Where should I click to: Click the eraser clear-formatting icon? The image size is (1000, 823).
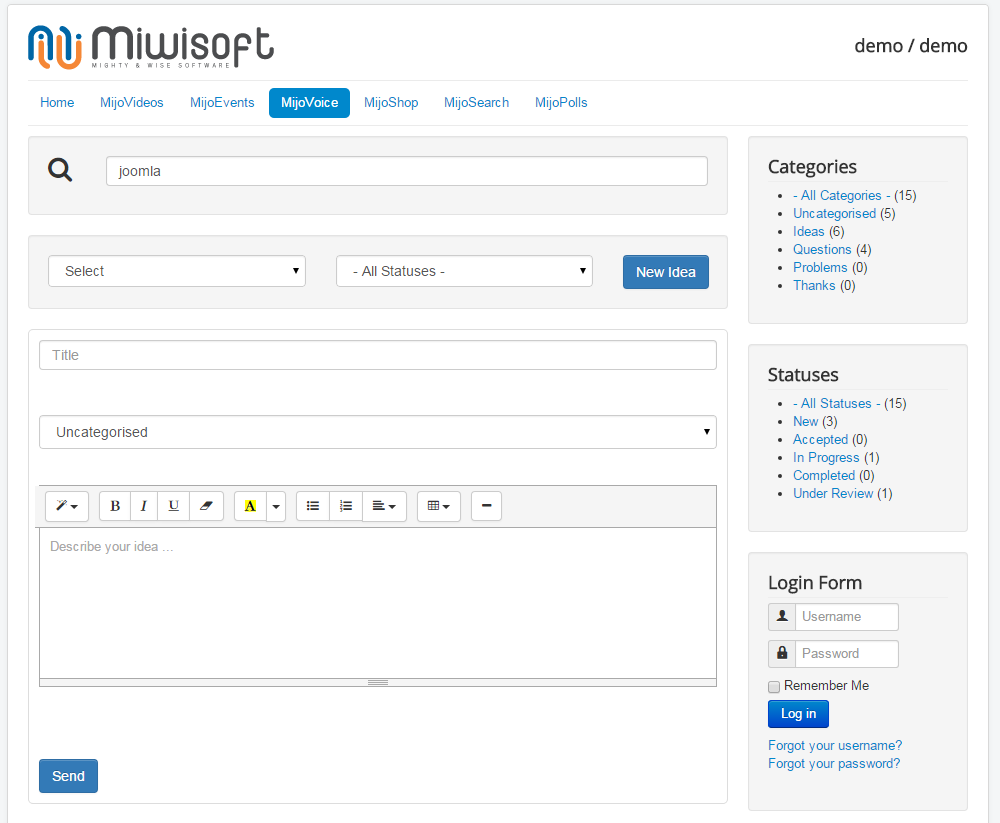pyautogui.click(x=206, y=506)
